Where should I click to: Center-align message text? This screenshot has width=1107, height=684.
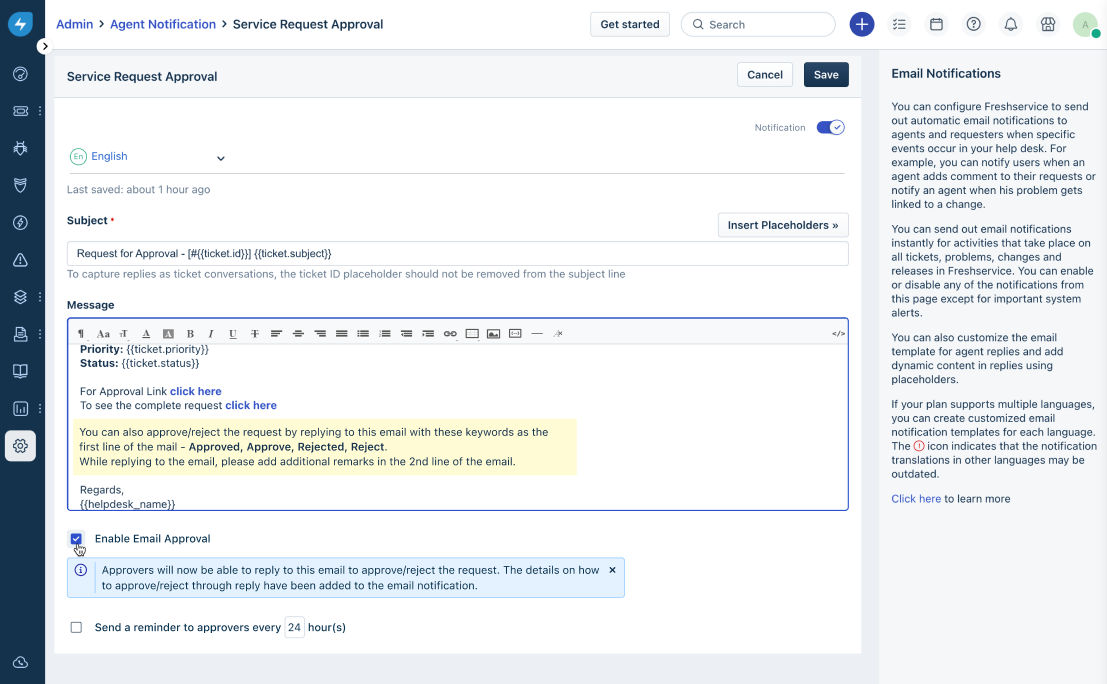pos(298,334)
